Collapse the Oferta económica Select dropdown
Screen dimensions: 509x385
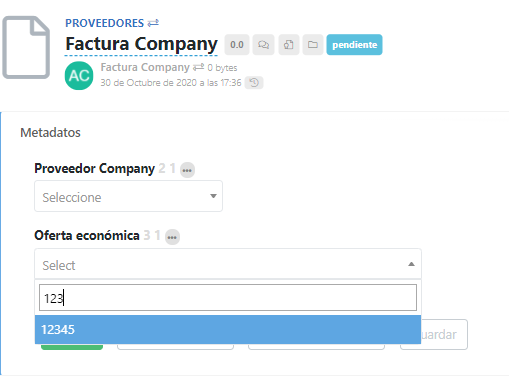pyautogui.click(x=228, y=264)
